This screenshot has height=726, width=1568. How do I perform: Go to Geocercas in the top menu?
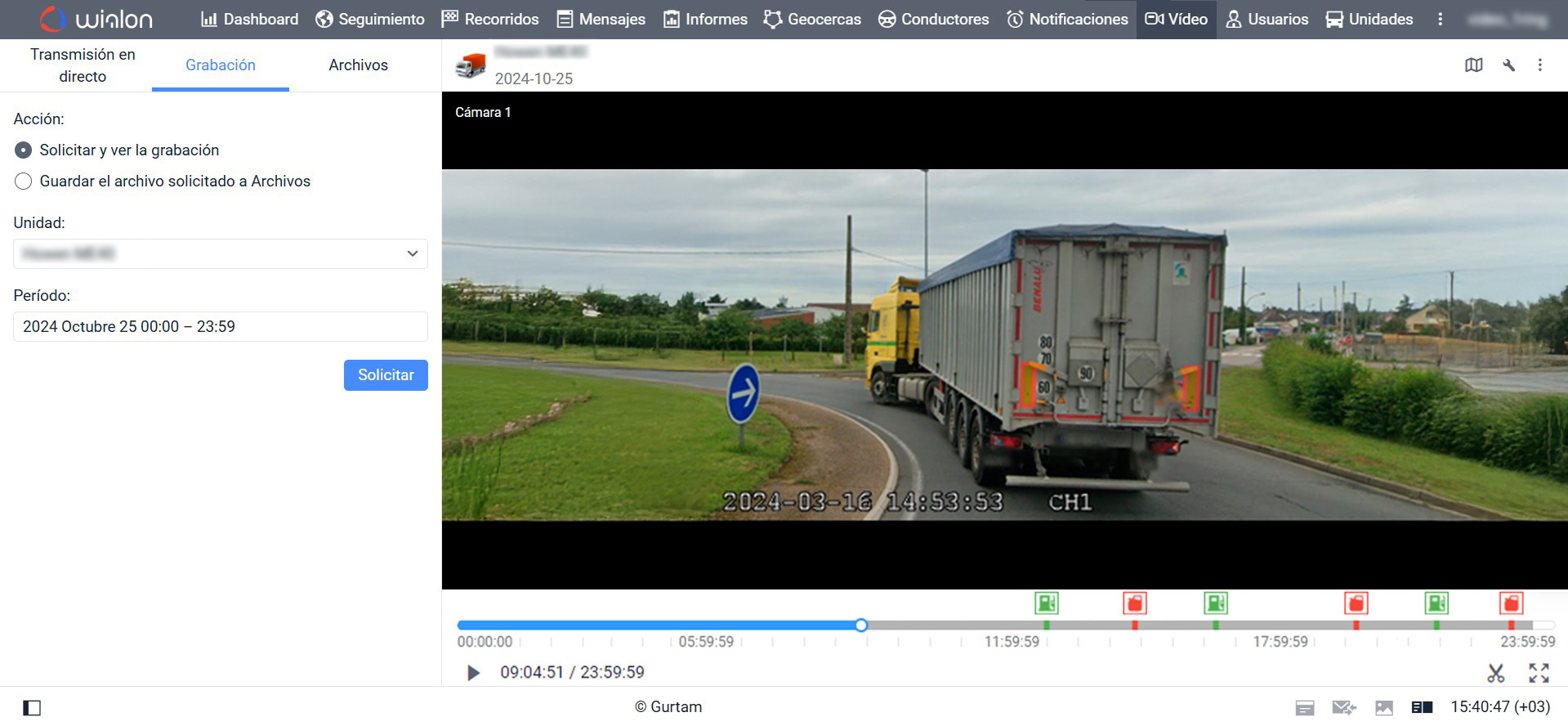pyautogui.click(x=812, y=19)
